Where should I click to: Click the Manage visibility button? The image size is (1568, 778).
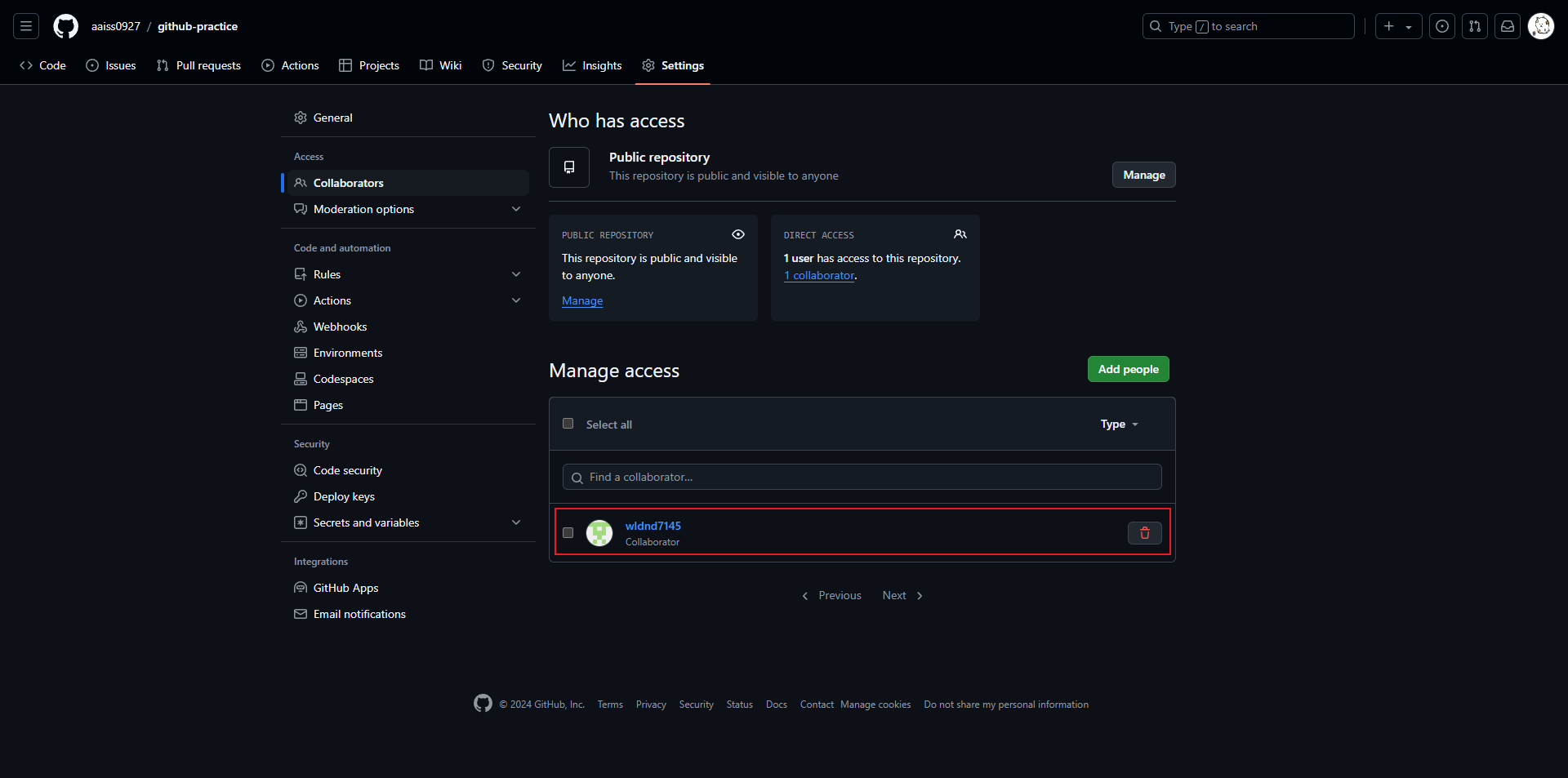pos(1144,175)
